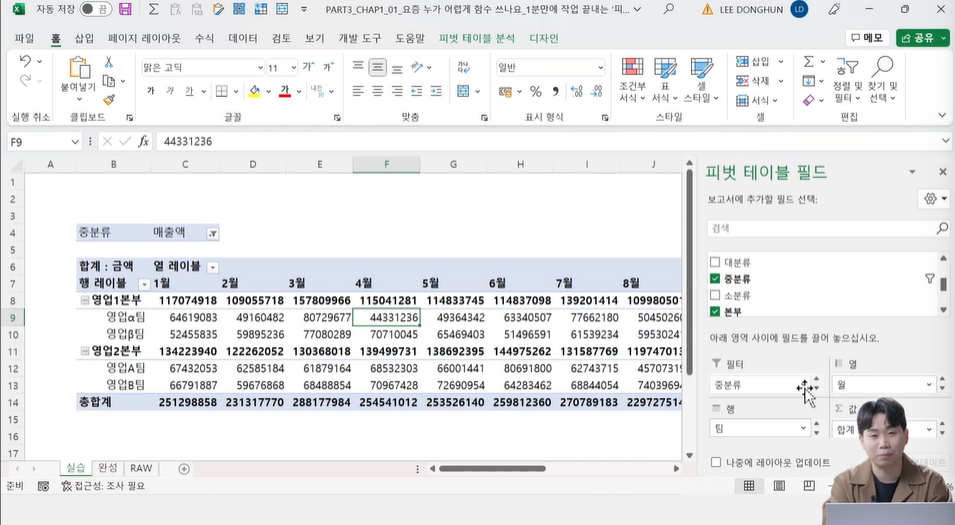Collapse the 영업1본부 row group
This screenshot has height=525, width=955.
(x=85, y=300)
